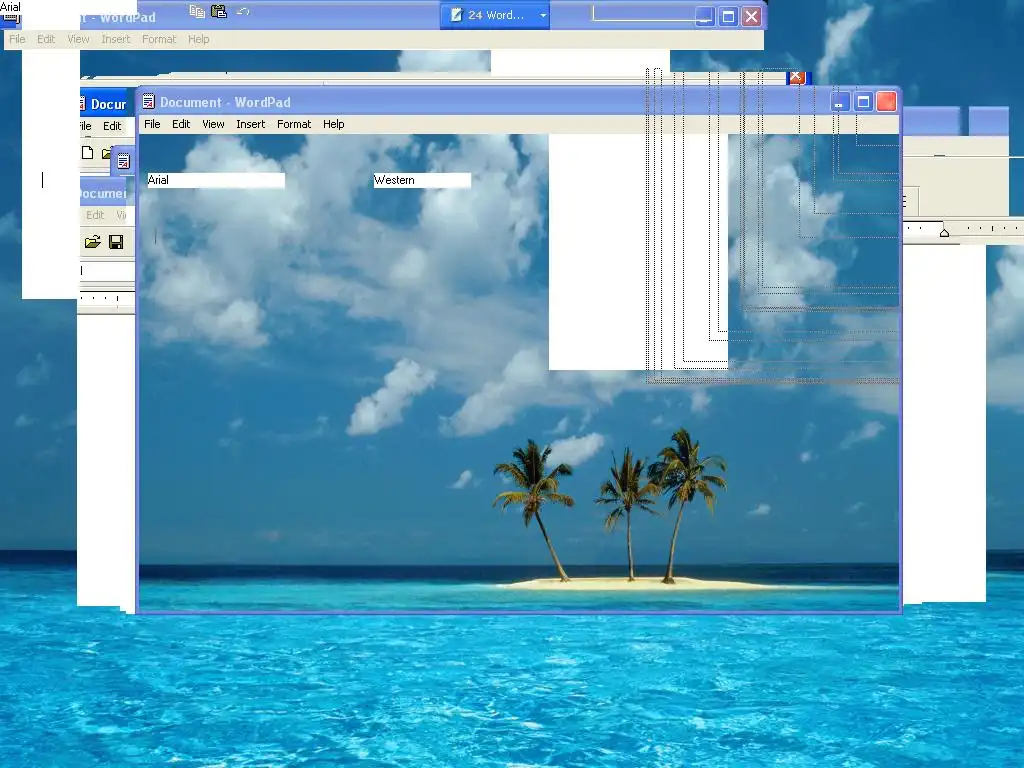The height and width of the screenshot is (768, 1024).
Task: Close the front Document - WordPad window
Action: [887, 102]
